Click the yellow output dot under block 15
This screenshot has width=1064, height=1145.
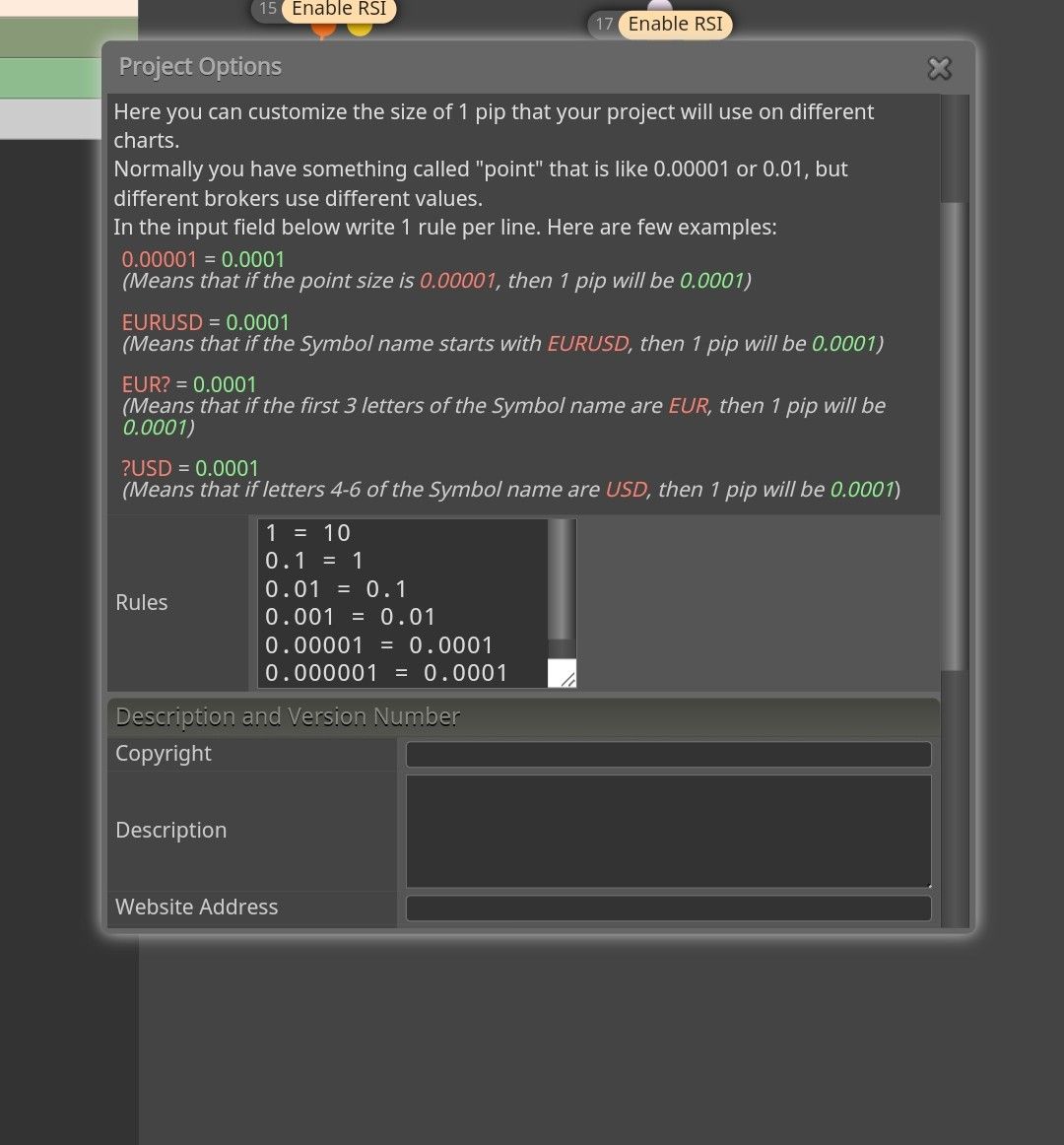pyautogui.click(x=360, y=30)
